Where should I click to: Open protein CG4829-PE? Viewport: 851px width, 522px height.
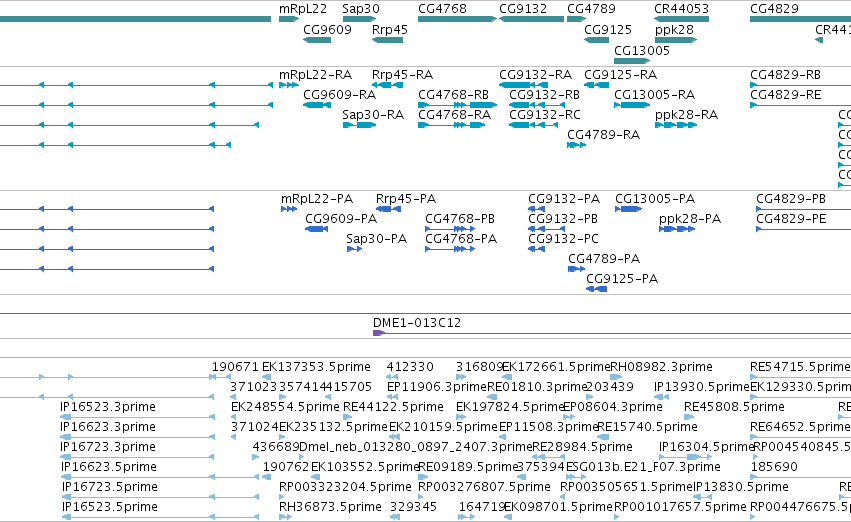click(x=791, y=219)
